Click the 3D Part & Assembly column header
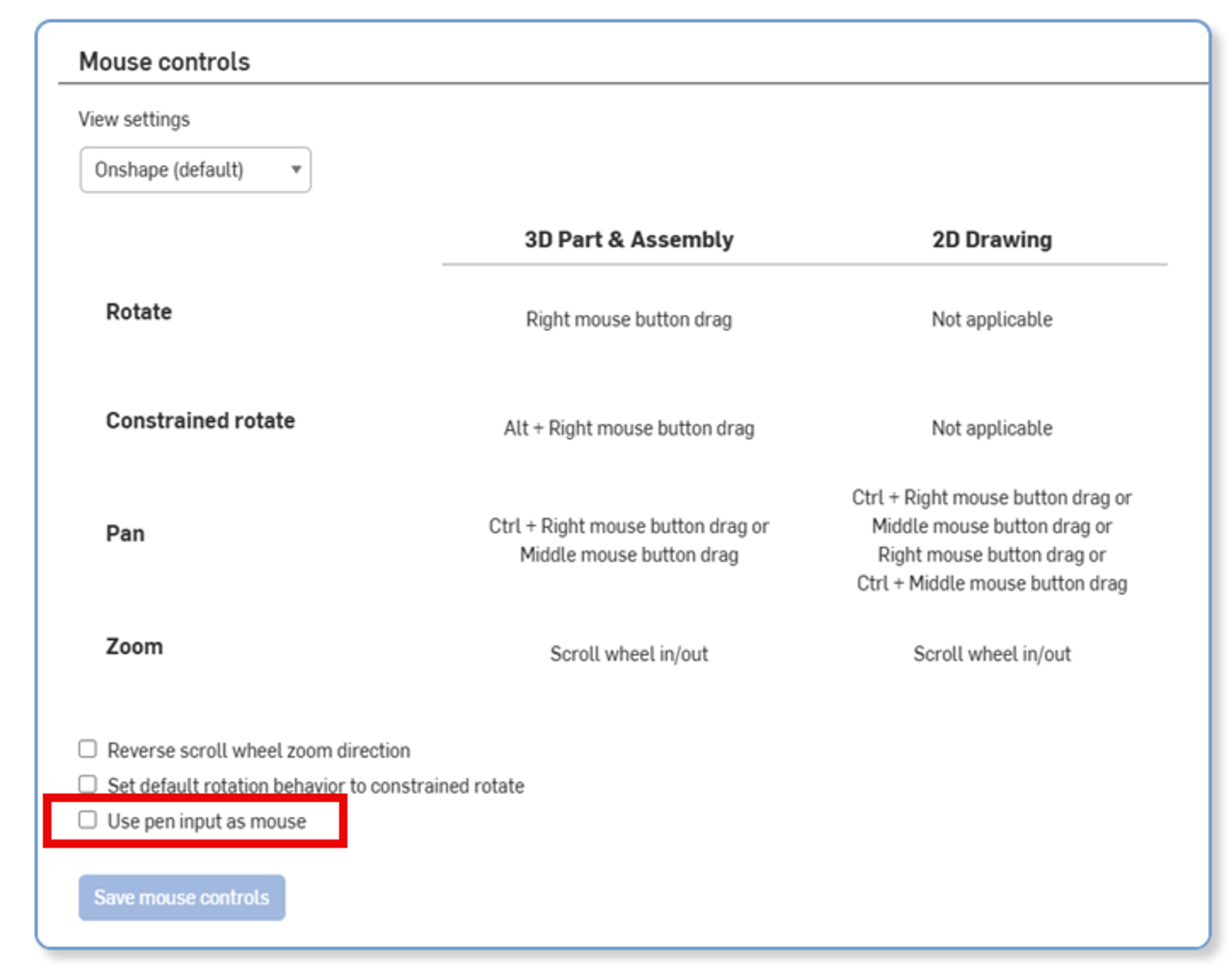The width and height of the screenshot is (1232, 975). [628, 239]
